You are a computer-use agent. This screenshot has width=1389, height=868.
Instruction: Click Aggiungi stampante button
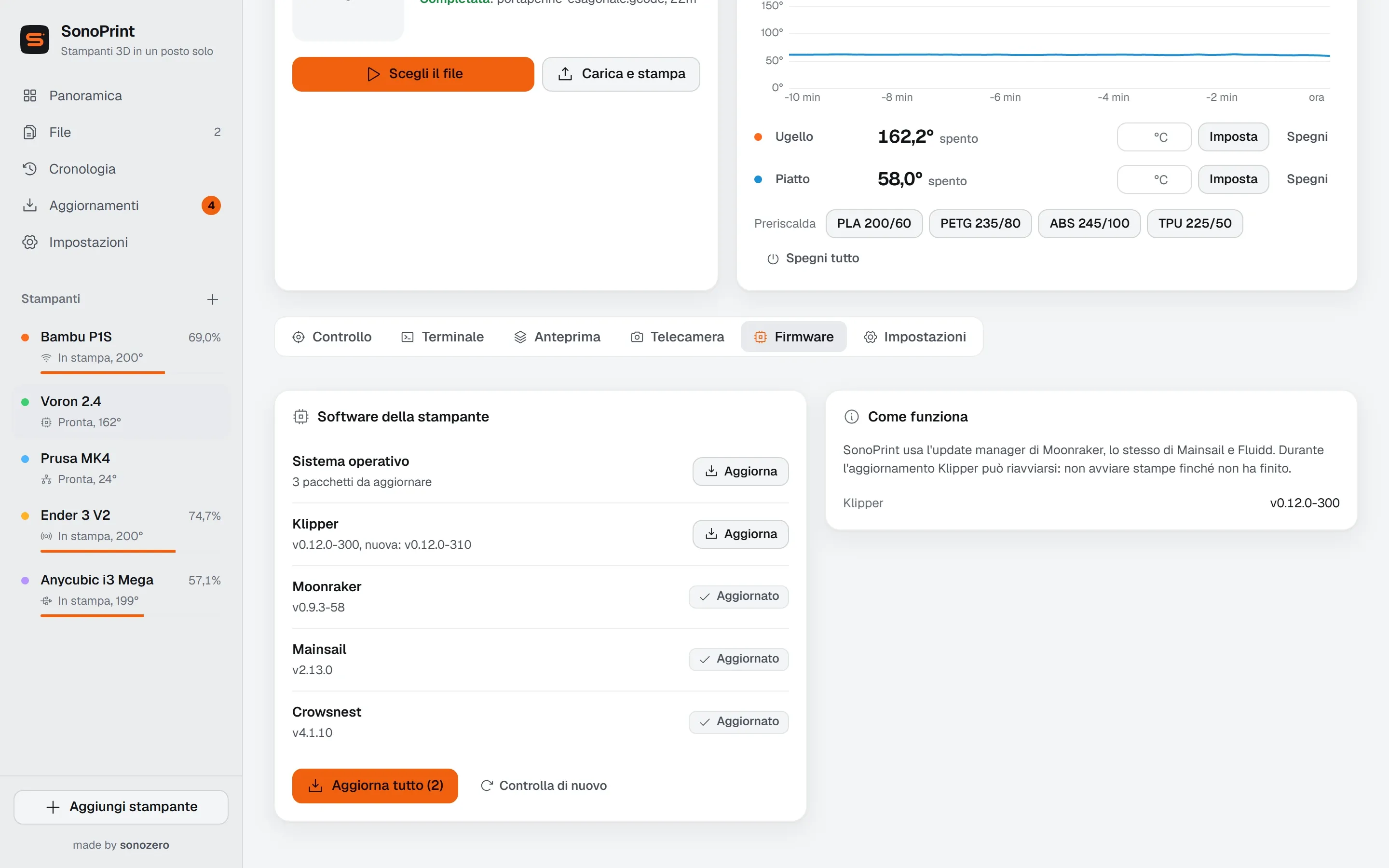(x=121, y=807)
